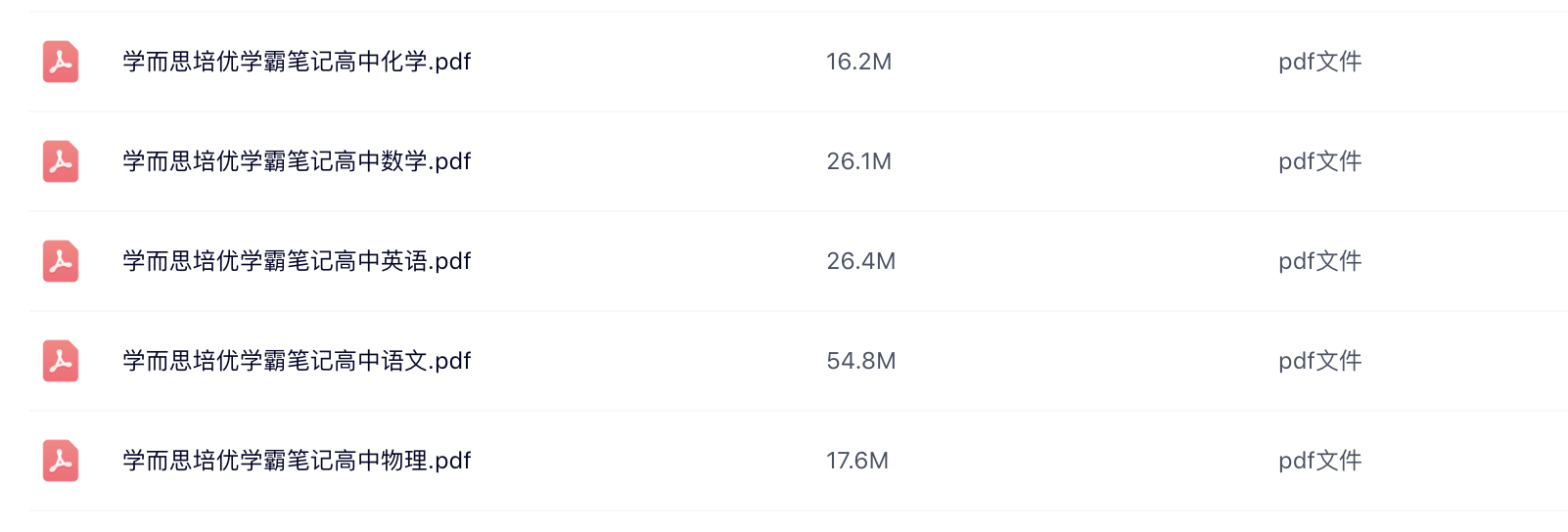Open 学而思培优学霸笔记高中语文.pdf

tap(297, 361)
